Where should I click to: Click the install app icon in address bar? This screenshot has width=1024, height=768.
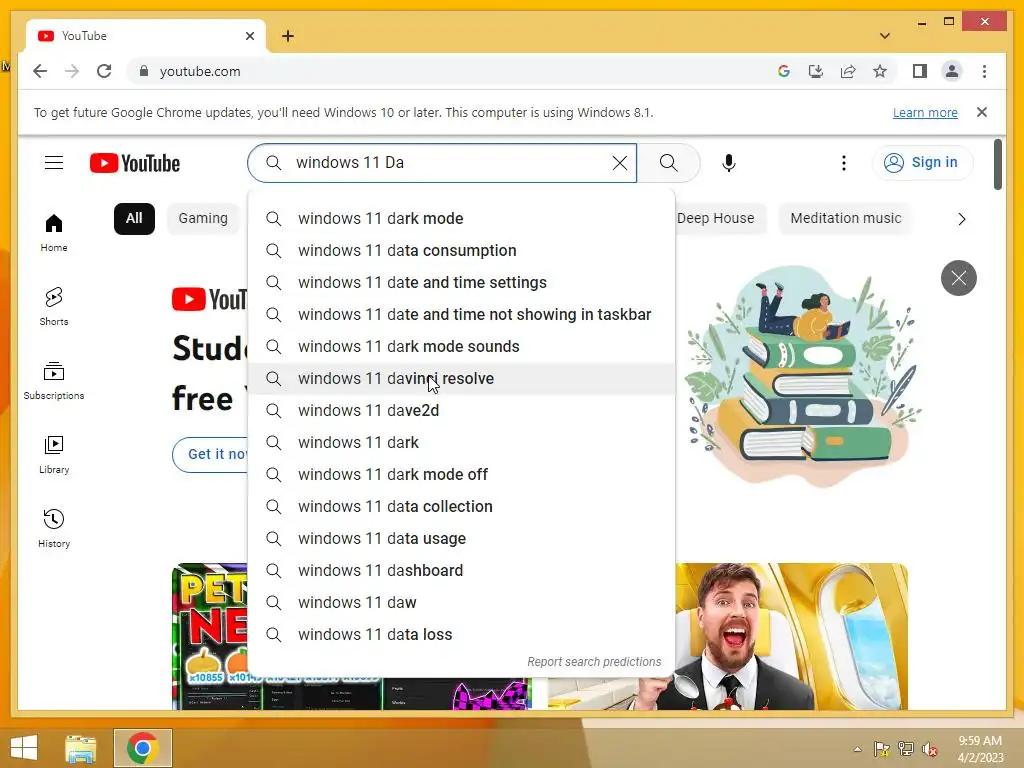pyautogui.click(x=816, y=71)
